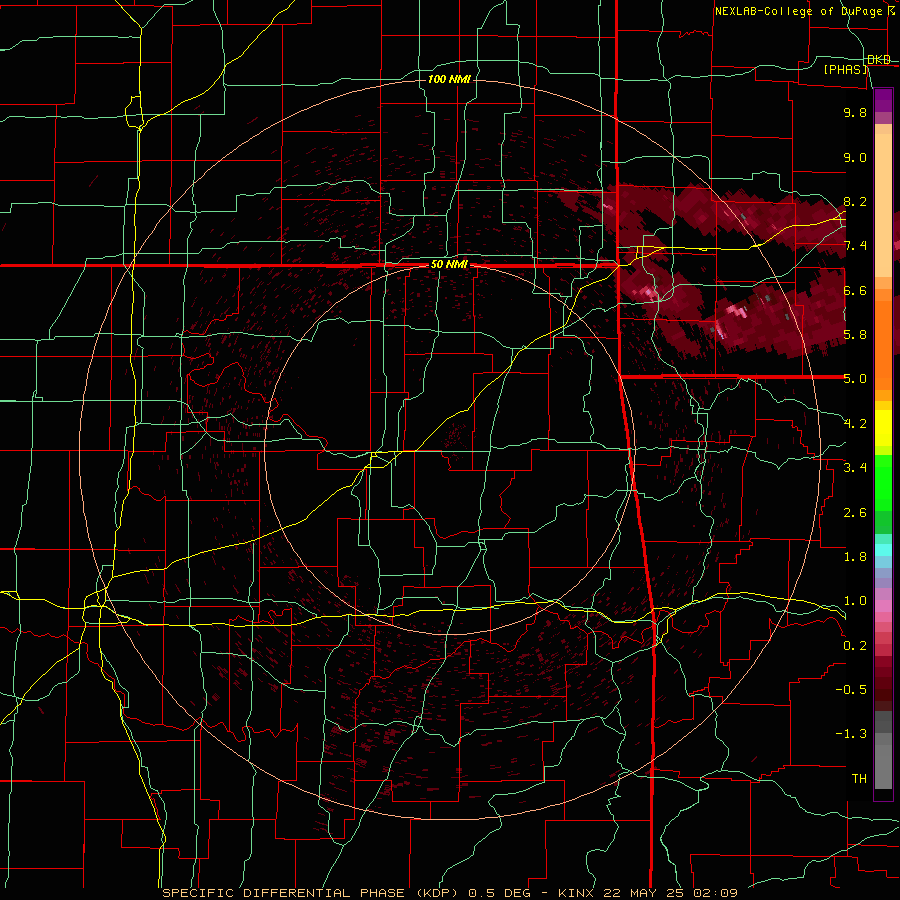Click the '0.2' legend value
The image size is (900, 900).
click(x=855, y=646)
